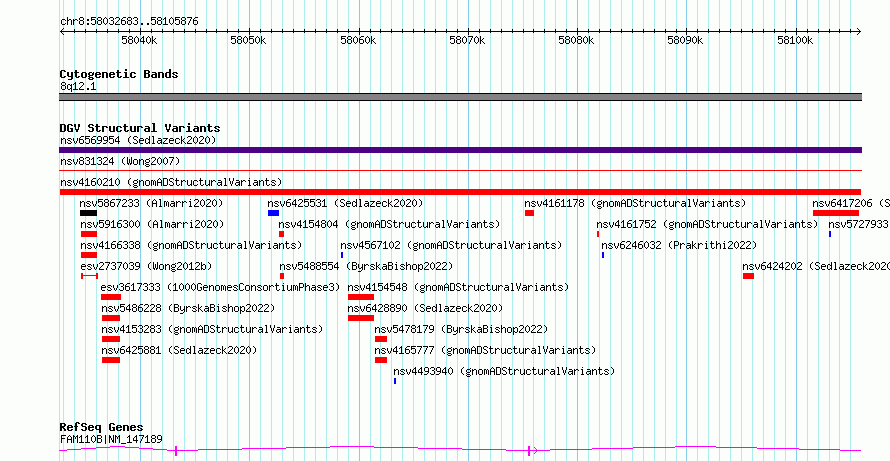Click the small red mark under nsv4154804
This screenshot has height=461, width=890.
(x=282, y=234)
